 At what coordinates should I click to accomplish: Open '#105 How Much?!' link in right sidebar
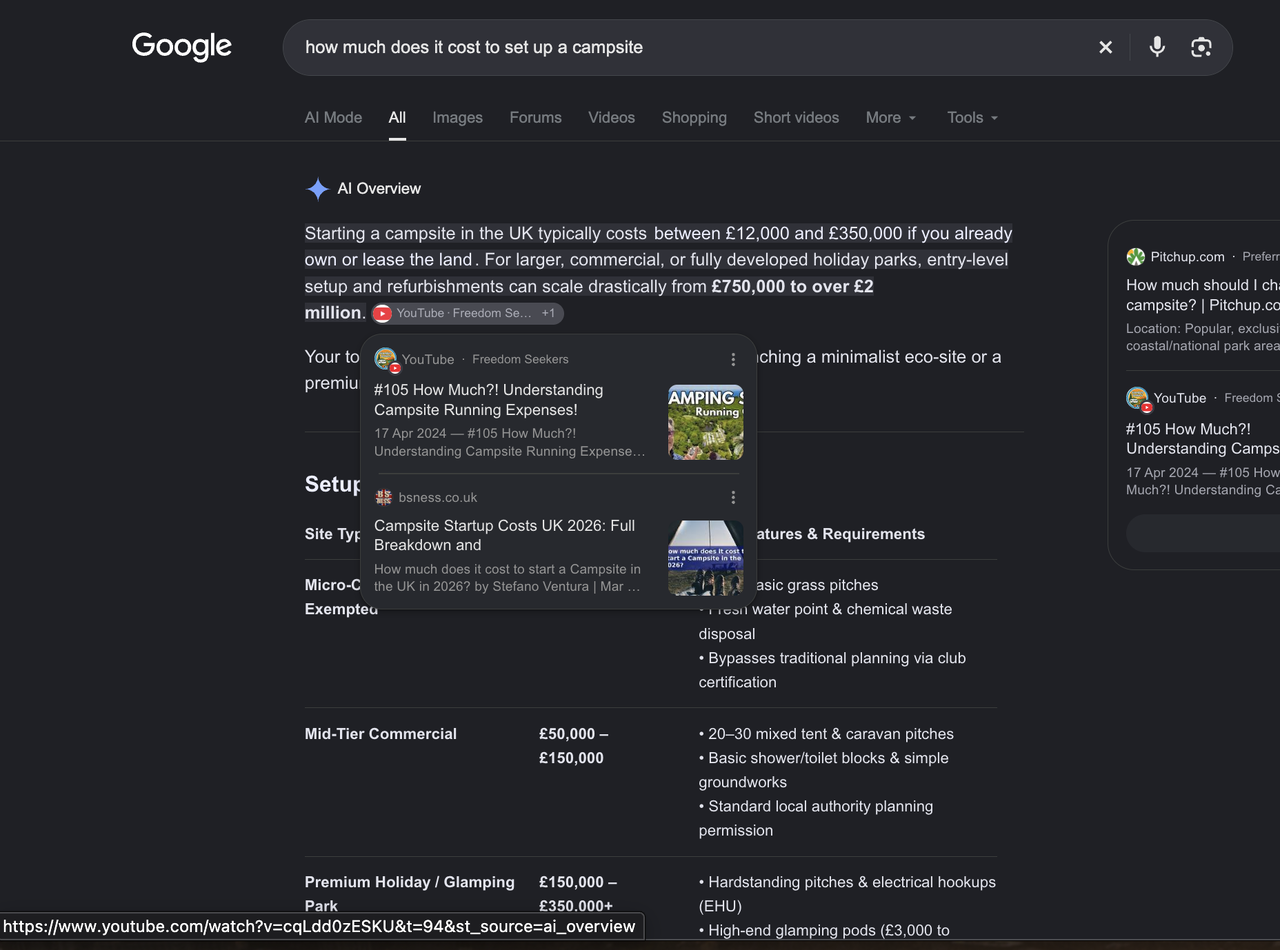(1203, 438)
